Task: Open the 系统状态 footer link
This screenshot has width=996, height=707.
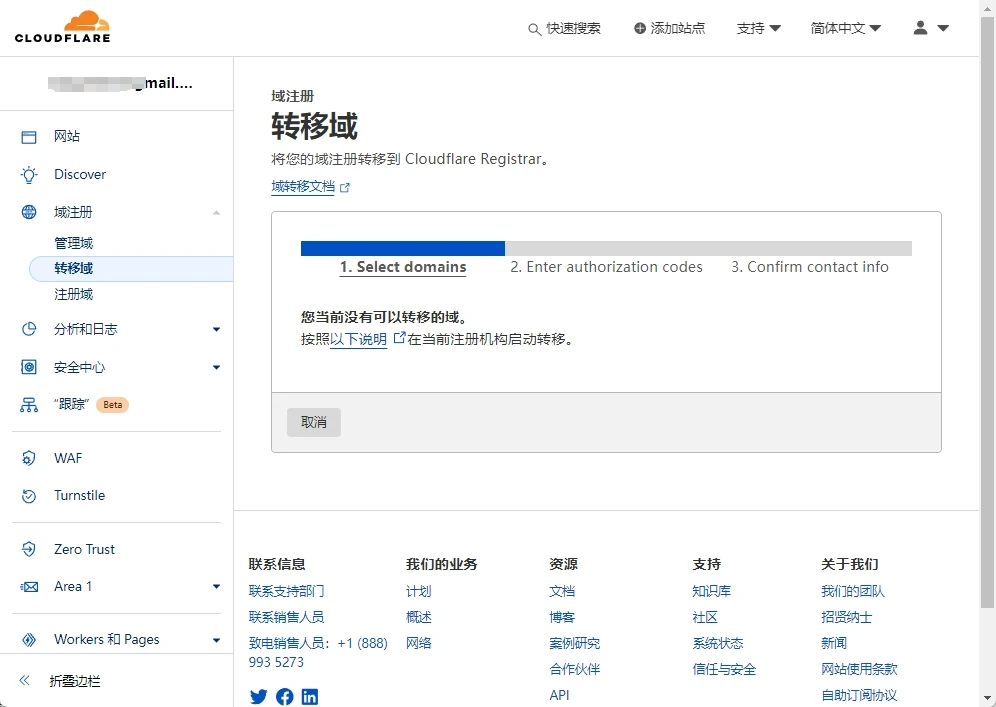Action: (x=718, y=643)
